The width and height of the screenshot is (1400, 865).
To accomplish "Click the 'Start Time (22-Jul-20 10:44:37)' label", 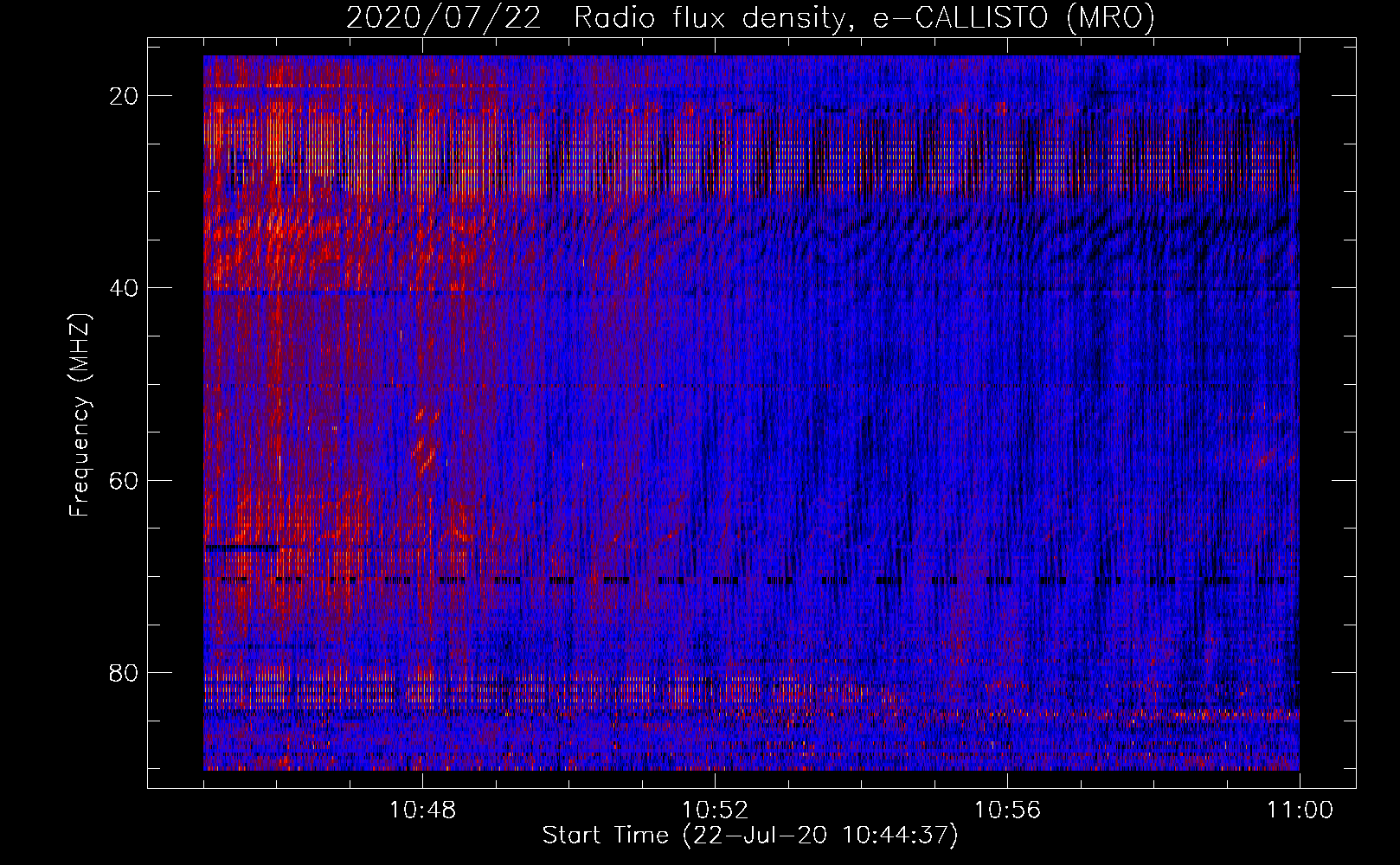I will 750,836.
